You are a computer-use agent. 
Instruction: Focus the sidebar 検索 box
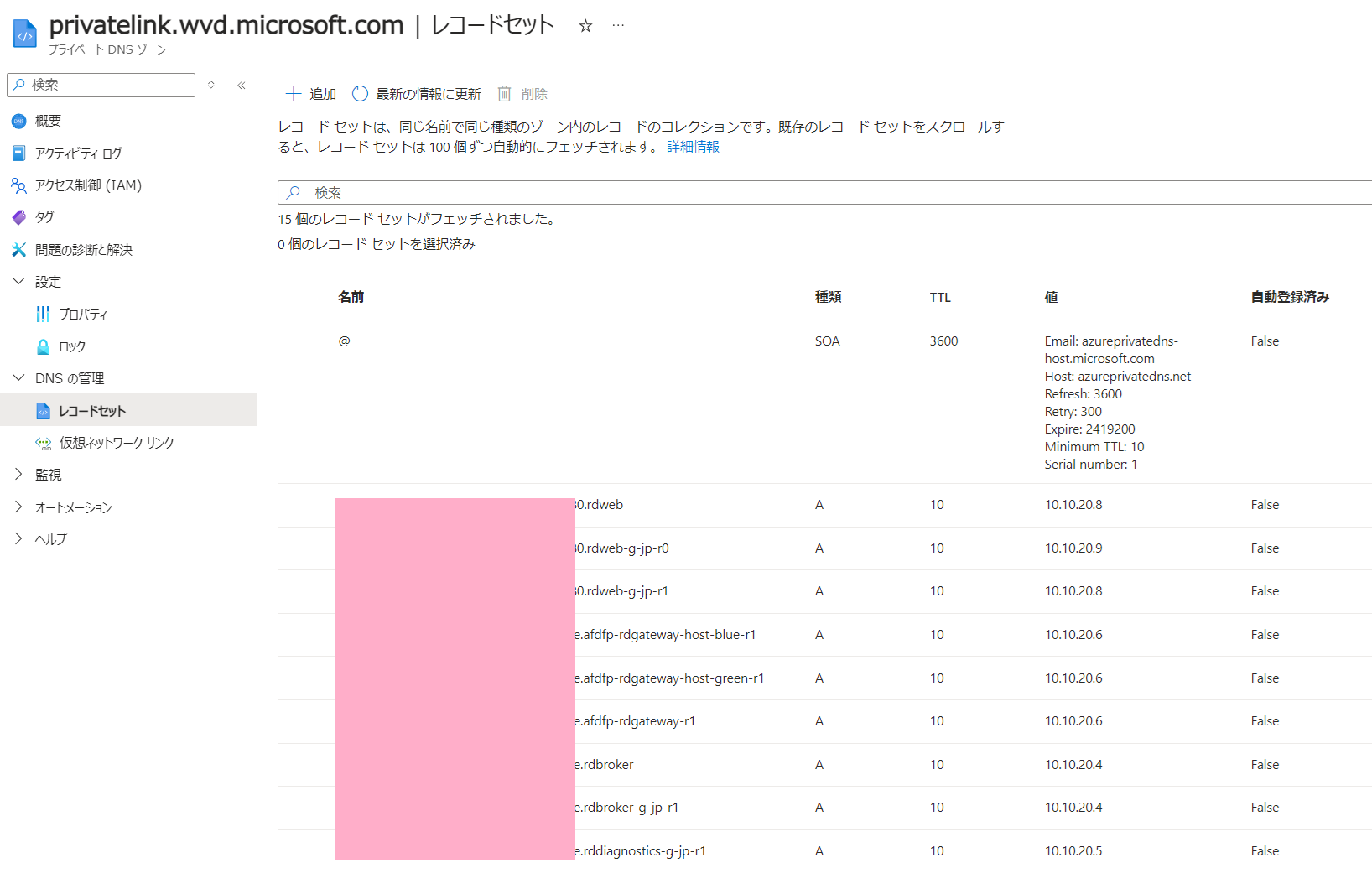point(101,85)
